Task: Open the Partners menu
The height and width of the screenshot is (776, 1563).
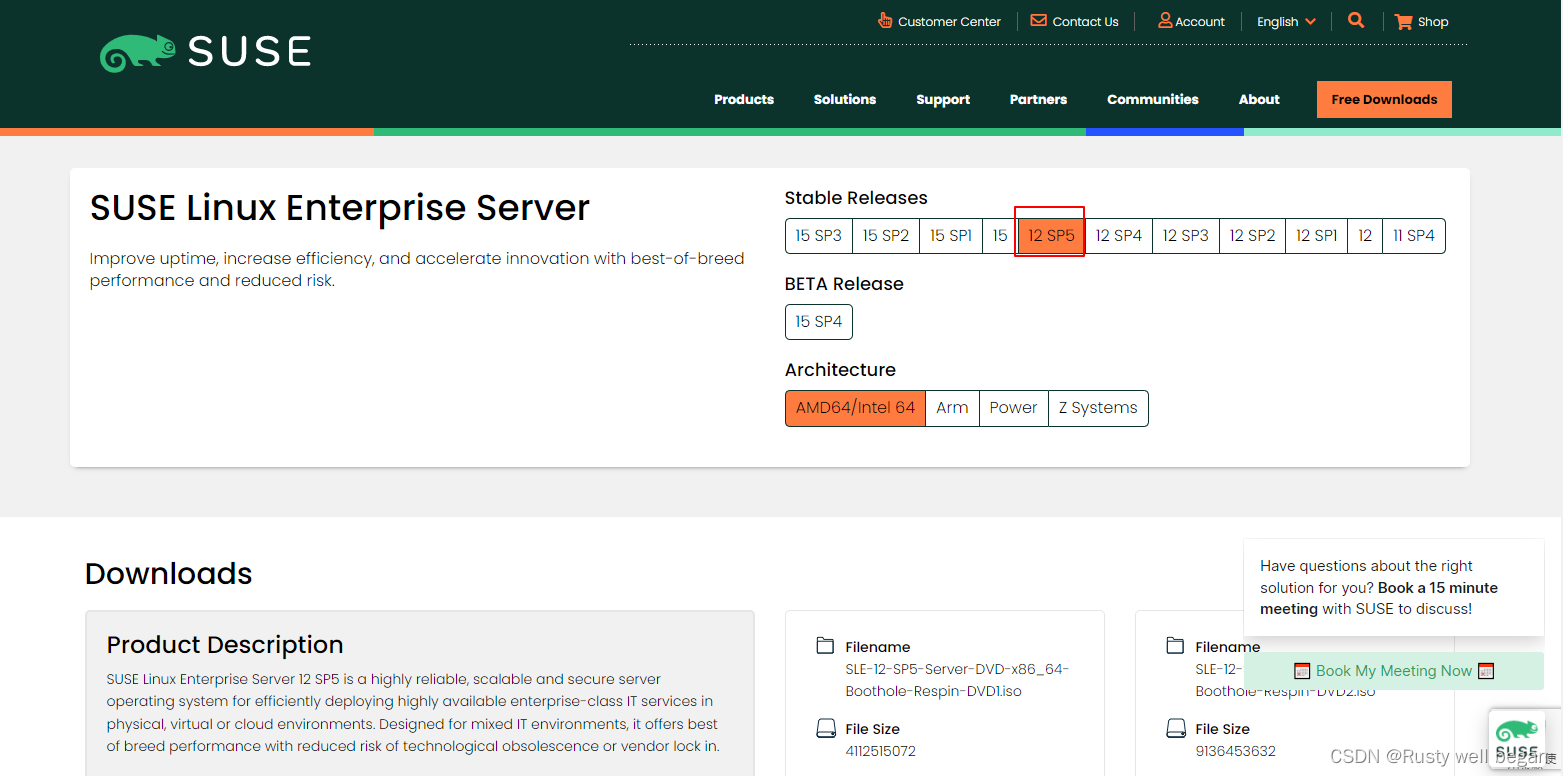Action: pyautogui.click(x=1038, y=99)
